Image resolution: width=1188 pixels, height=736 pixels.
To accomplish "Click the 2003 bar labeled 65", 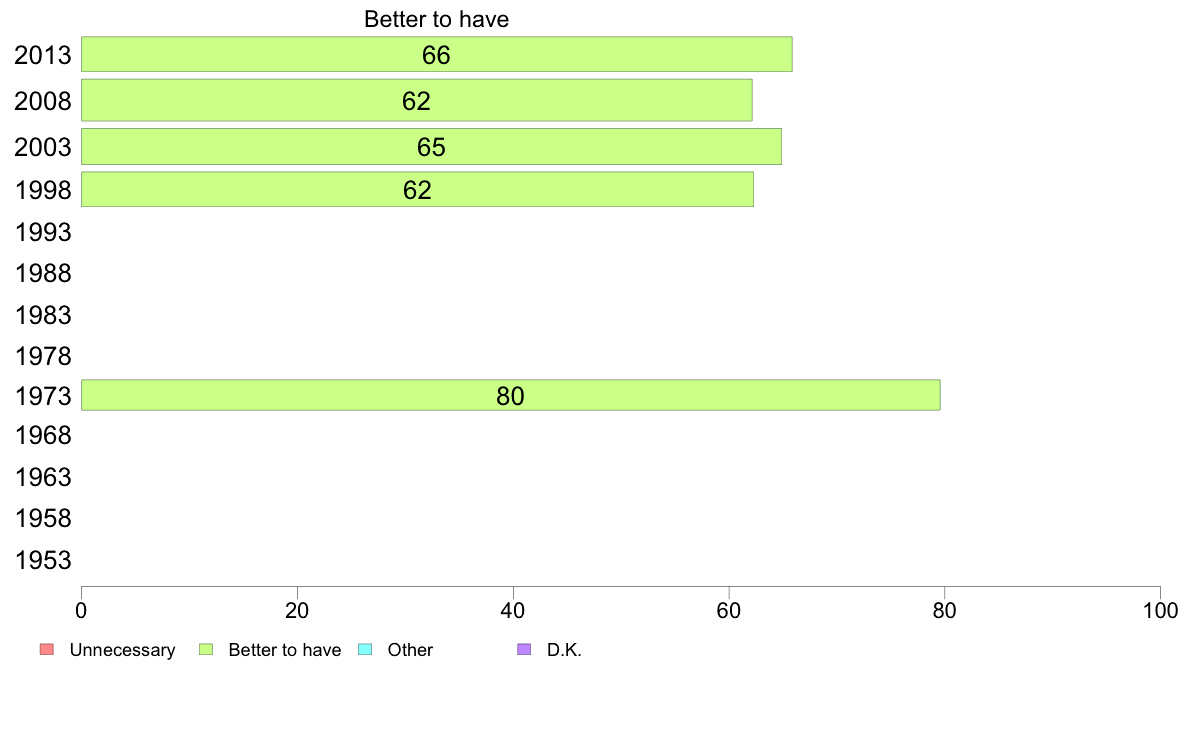I will click(431, 147).
